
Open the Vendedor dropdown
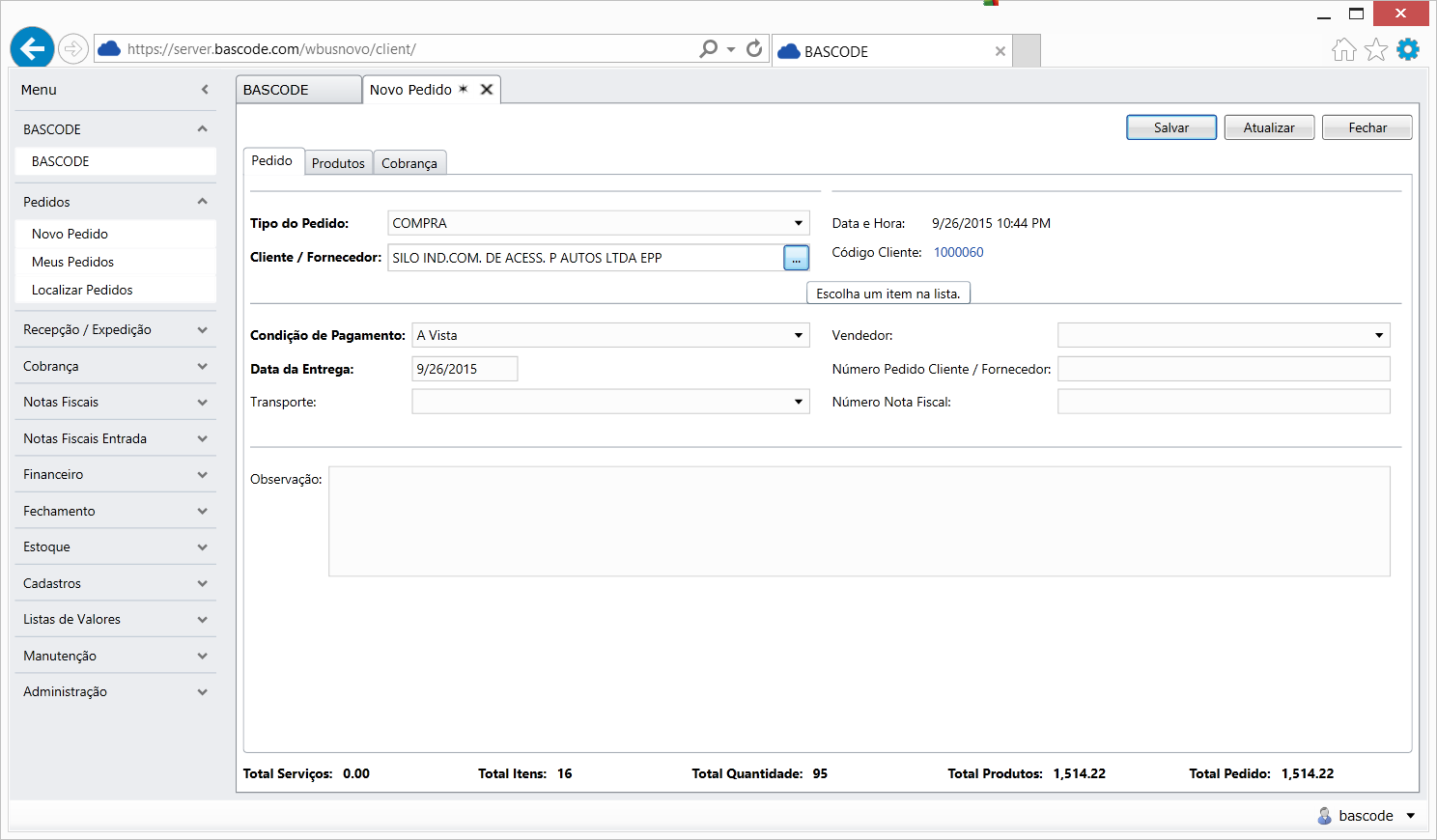tap(1379, 335)
